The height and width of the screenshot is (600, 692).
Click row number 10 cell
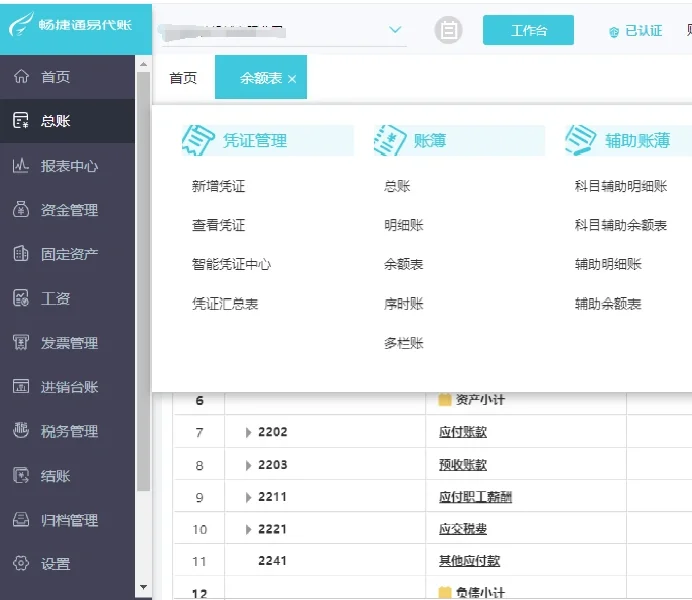coord(199,529)
